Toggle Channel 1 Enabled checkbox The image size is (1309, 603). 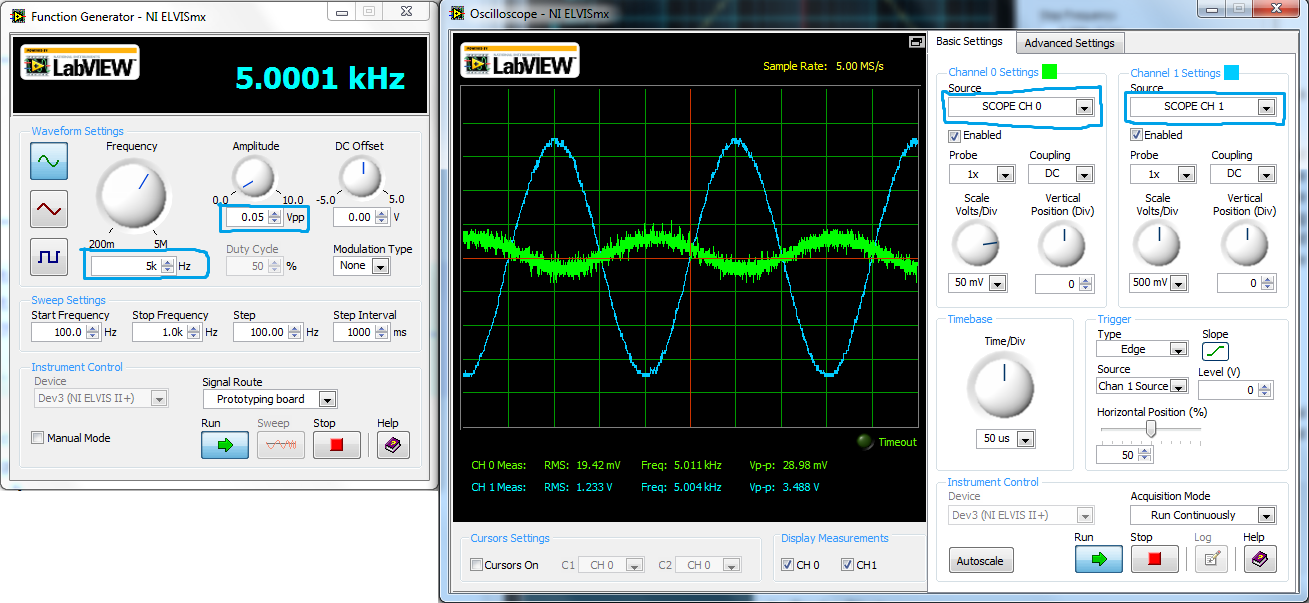point(1137,135)
